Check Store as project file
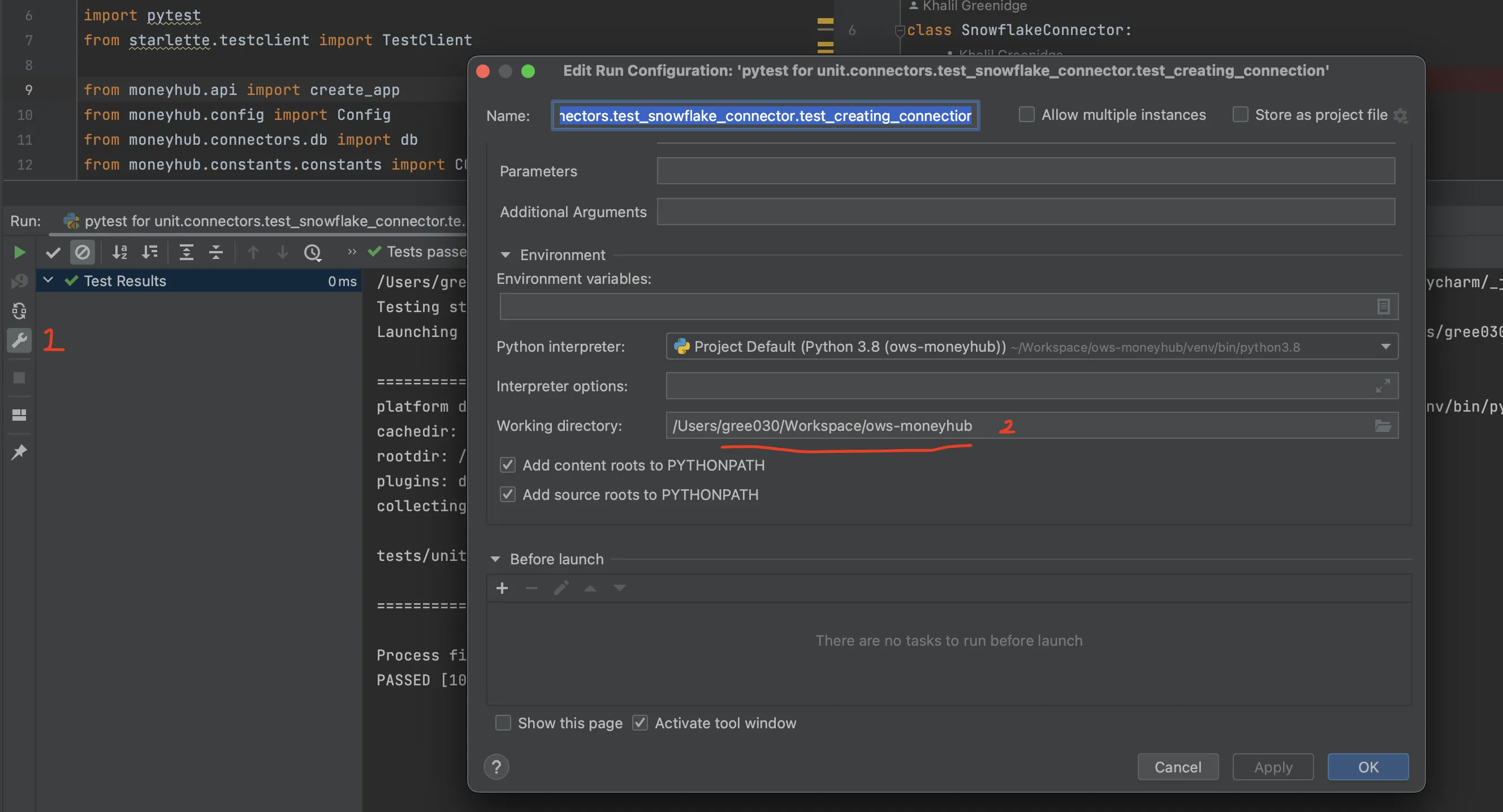The height and width of the screenshot is (812, 1503). [1240, 114]
